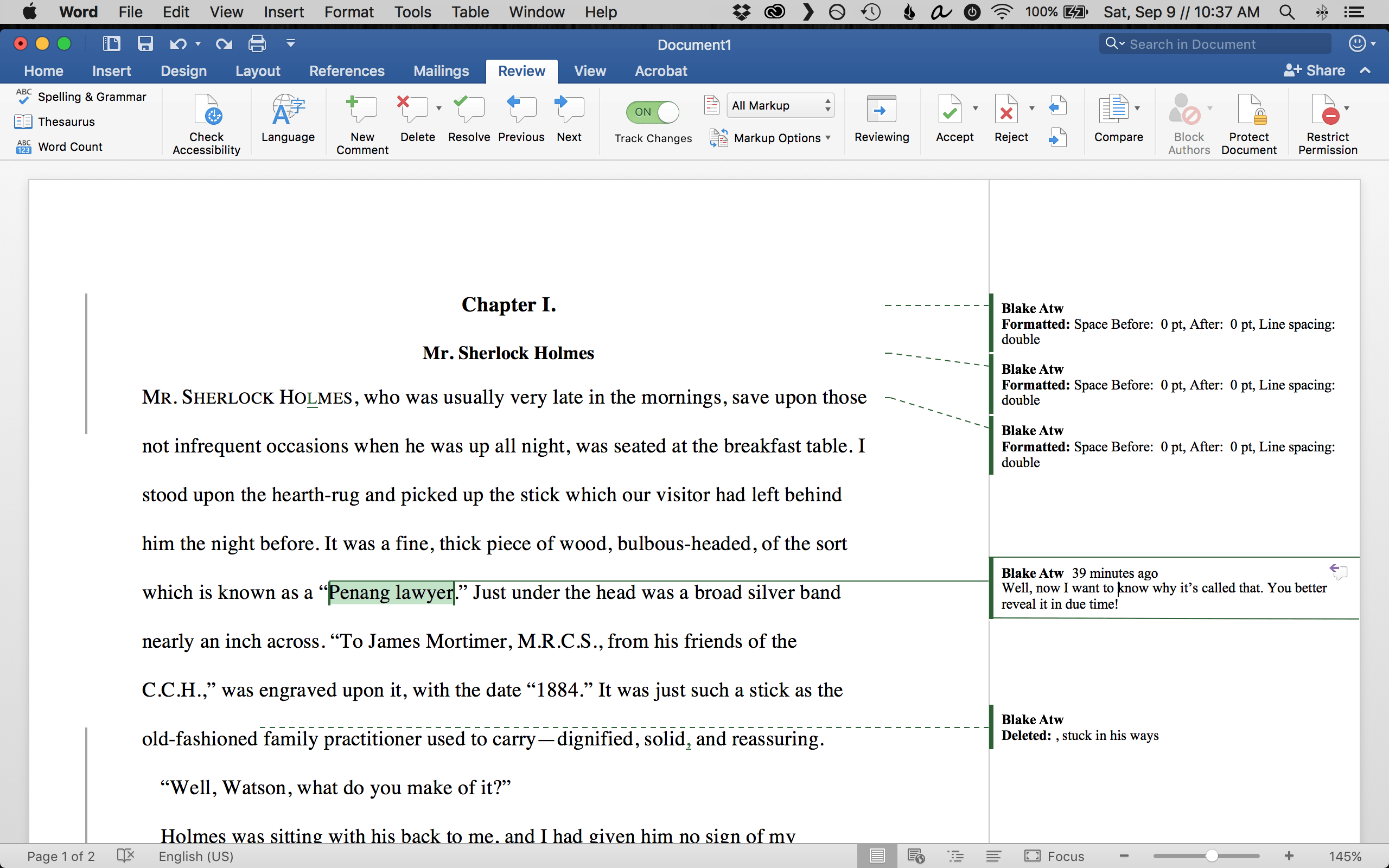Open Customize Quick Access Toolbar dropdown
Image resolution: width=1389 pixels, height=868 pixels.
[x=291, y=43]
